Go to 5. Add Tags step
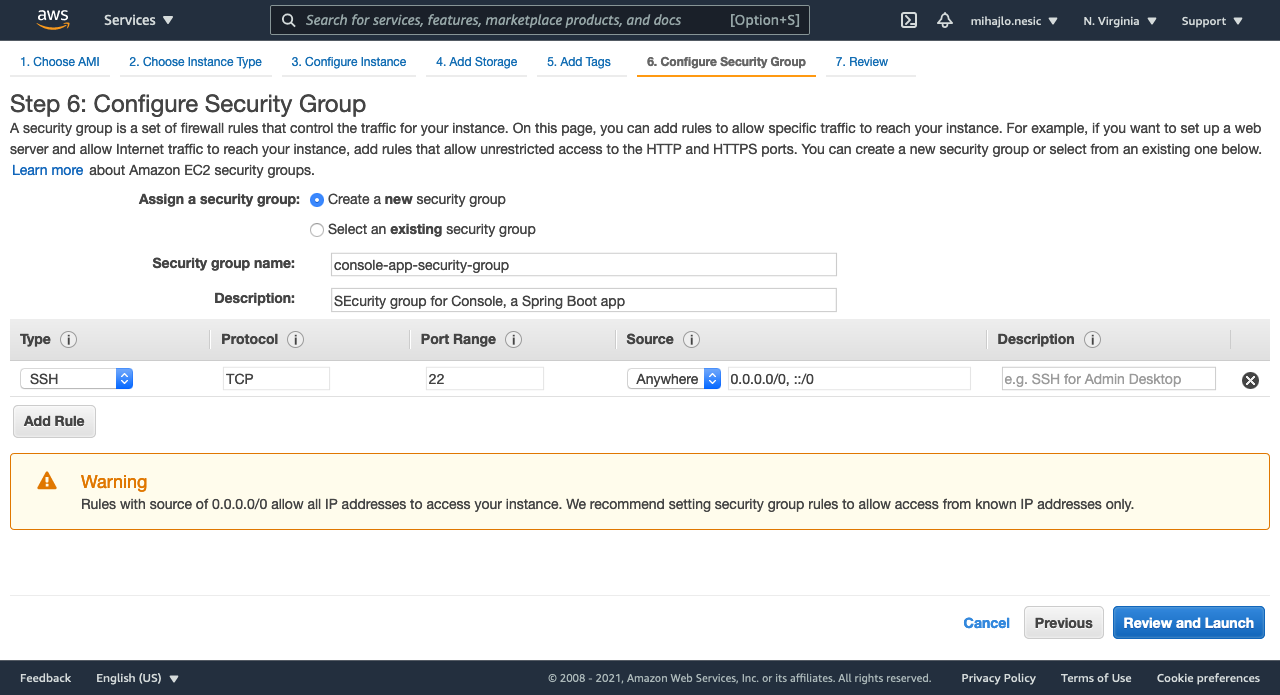This screenshot has height=695, width=1280. coord(579,62)
